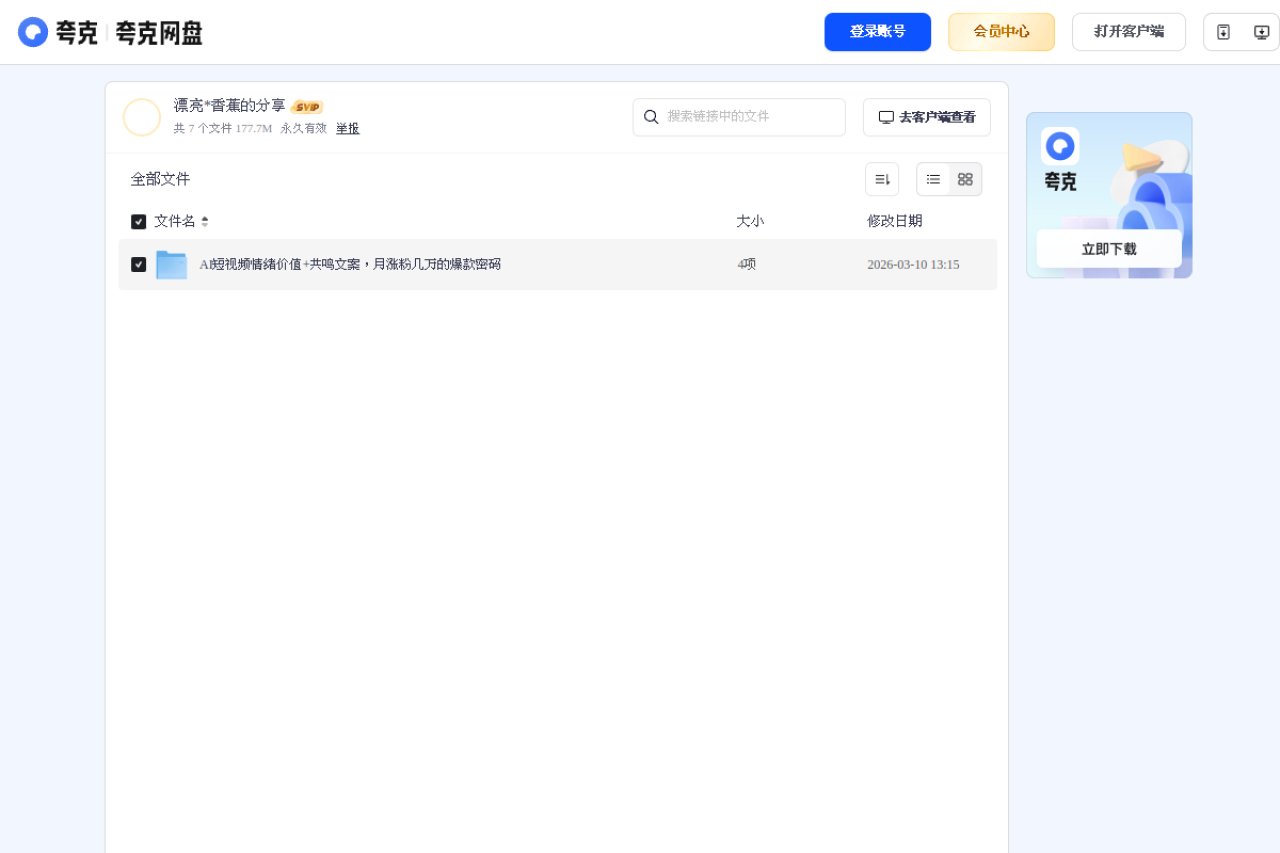Select the list view icon
This screenshot has width=1280, height=853.
pos(932,179)
